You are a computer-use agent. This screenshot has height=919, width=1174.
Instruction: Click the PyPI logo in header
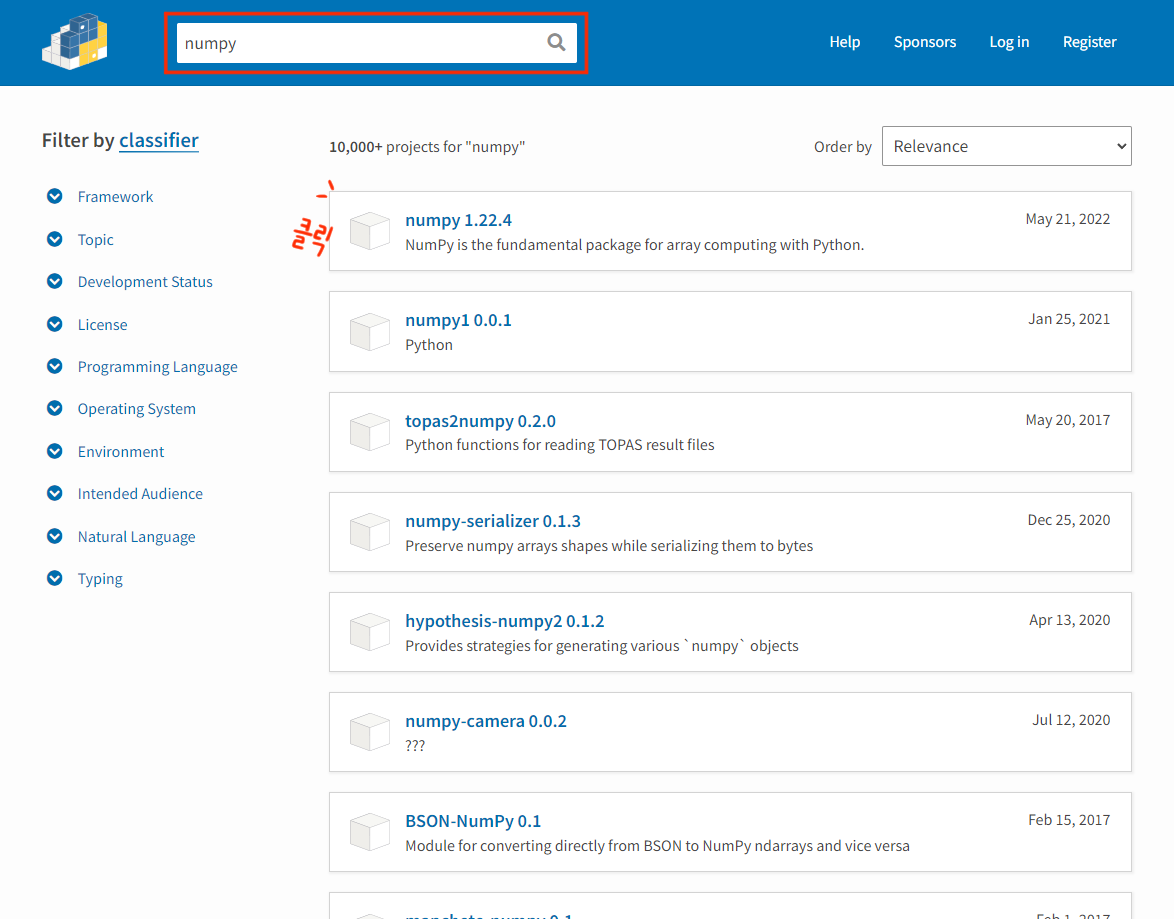click(75, 42)
